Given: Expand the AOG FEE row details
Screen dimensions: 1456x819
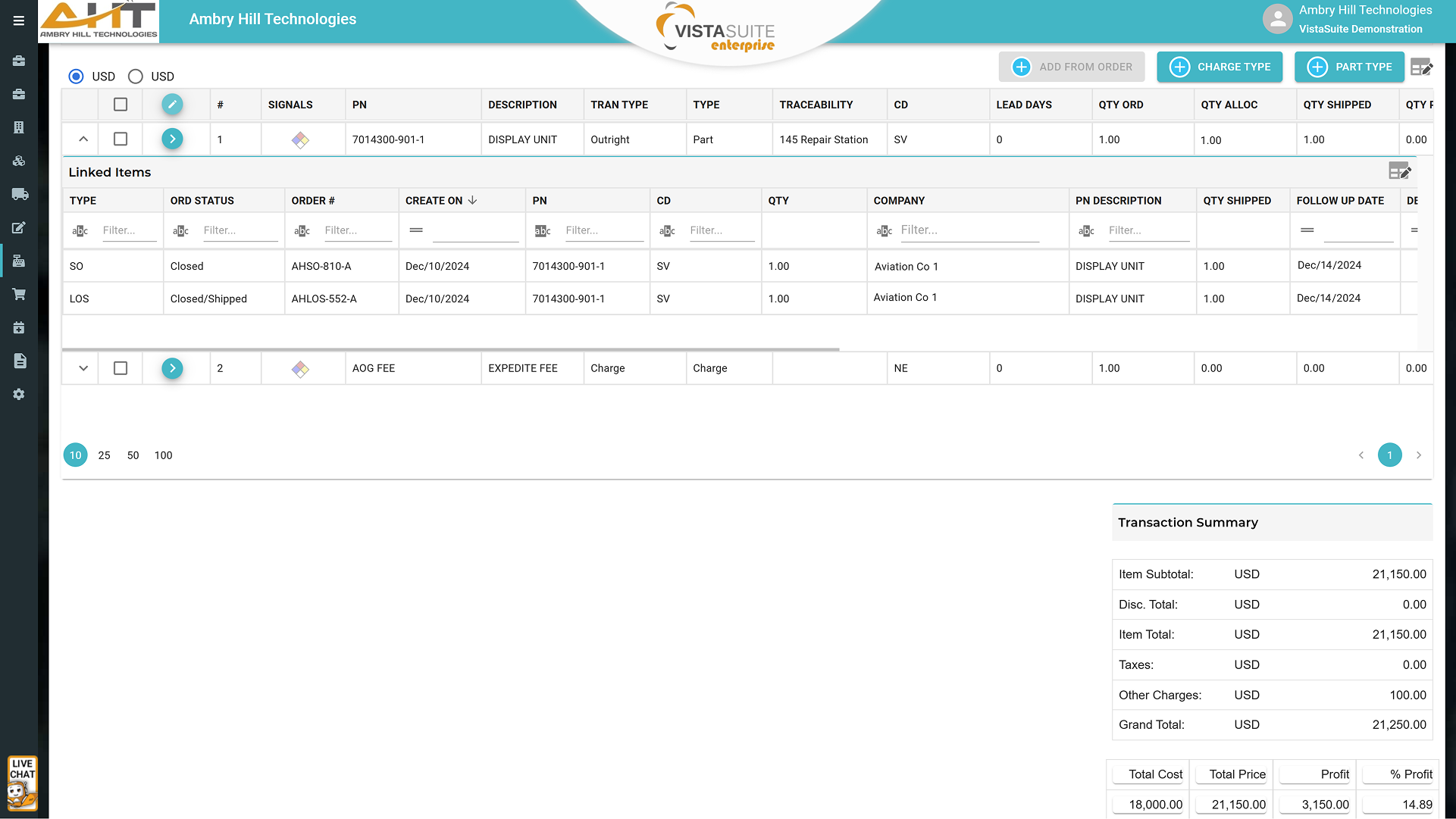Looking at the screenshot, I should click(83, 368).
